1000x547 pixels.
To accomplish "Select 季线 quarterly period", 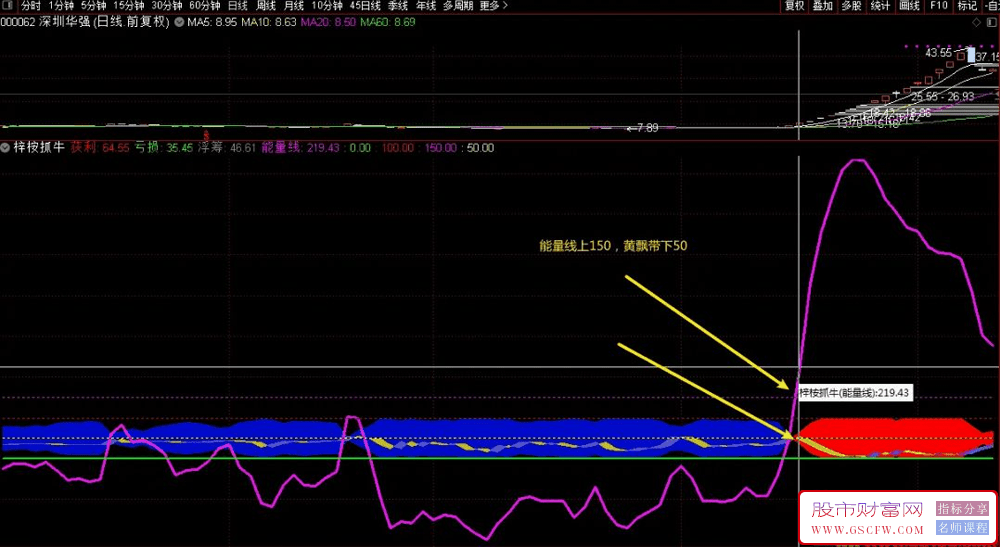I will point(398,6).
